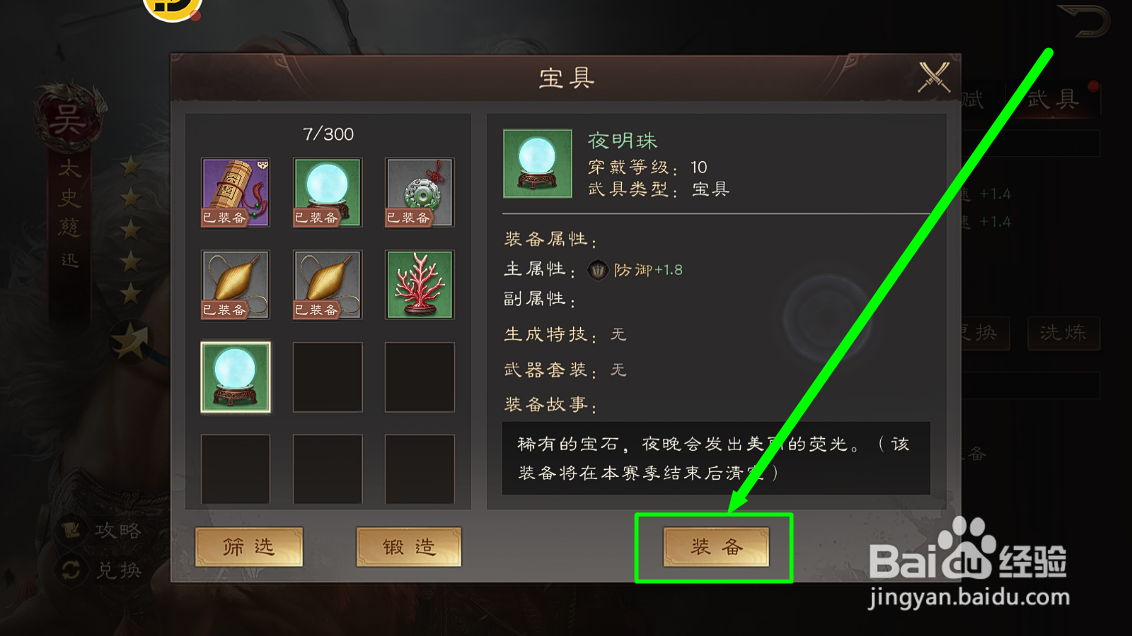This screenshot has width=1132, height=636.
Task: Click the 装备 equip button
Action: click(x=715, y=546)
